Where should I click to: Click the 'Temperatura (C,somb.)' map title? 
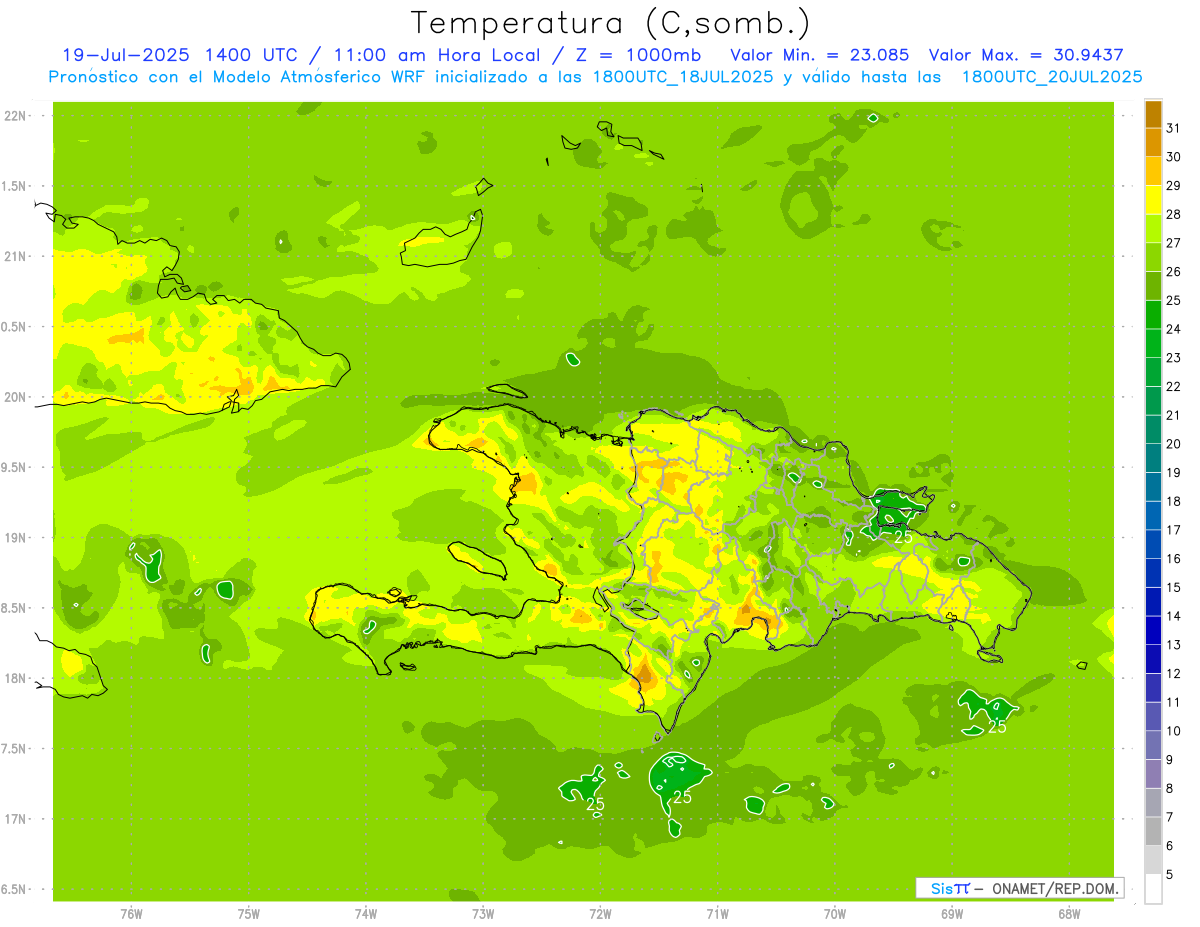click(x=611, y=23)
